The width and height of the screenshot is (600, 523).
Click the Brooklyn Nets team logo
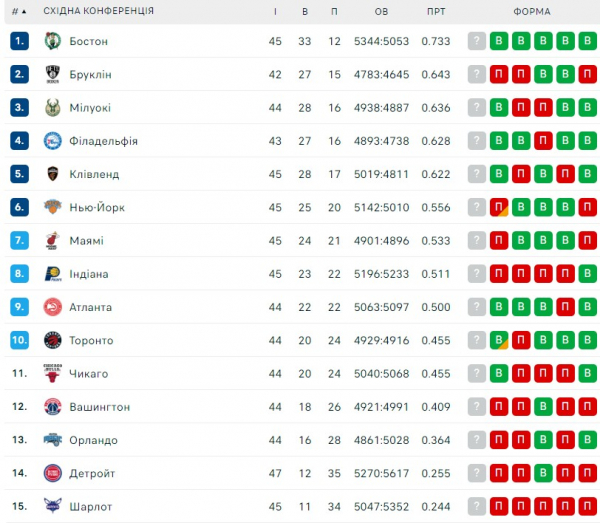point(53,75)
